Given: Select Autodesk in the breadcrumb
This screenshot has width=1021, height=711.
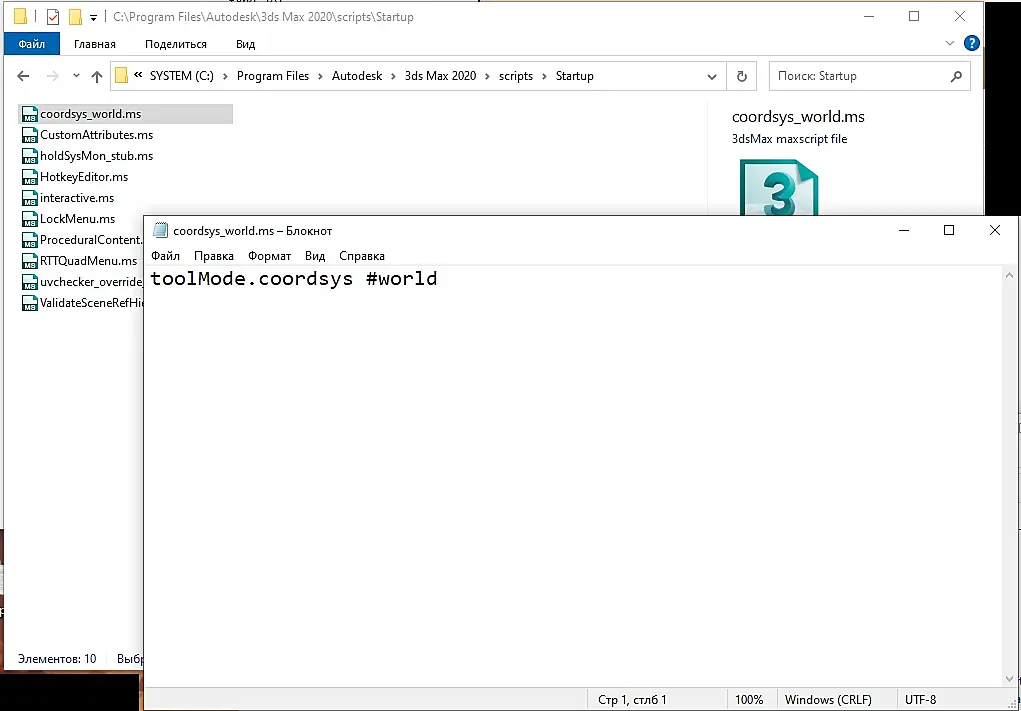Looking at the screenshot, I should (357, 76).
